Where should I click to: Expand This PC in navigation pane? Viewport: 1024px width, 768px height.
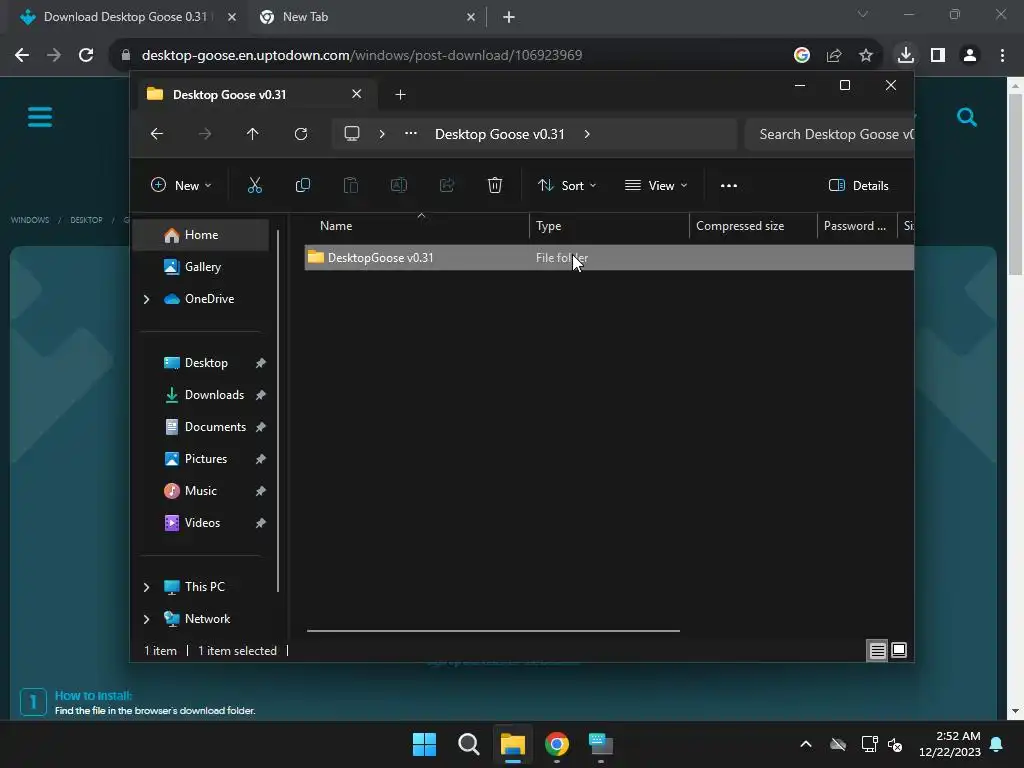146,587
